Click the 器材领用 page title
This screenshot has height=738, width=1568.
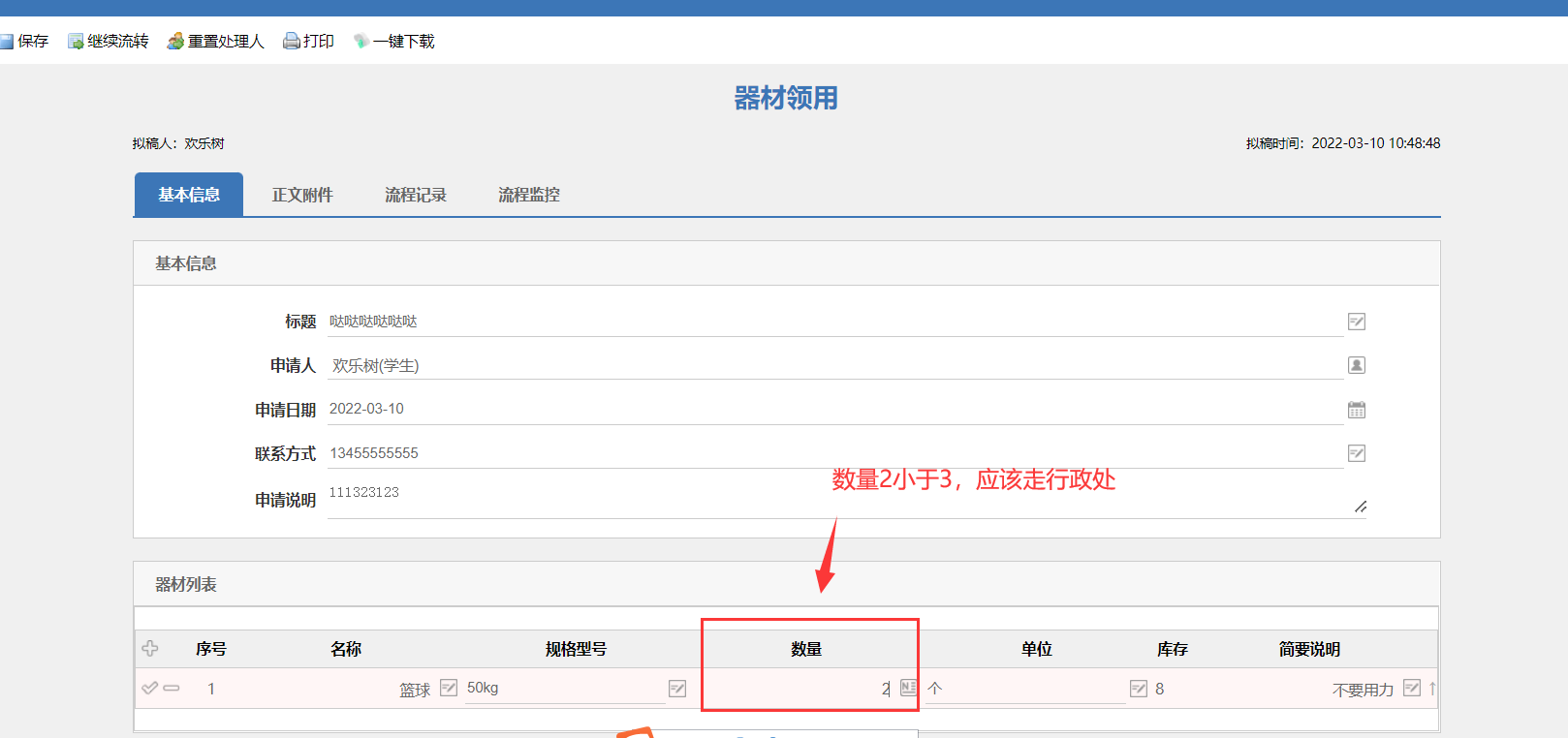(x=786, y=98)
